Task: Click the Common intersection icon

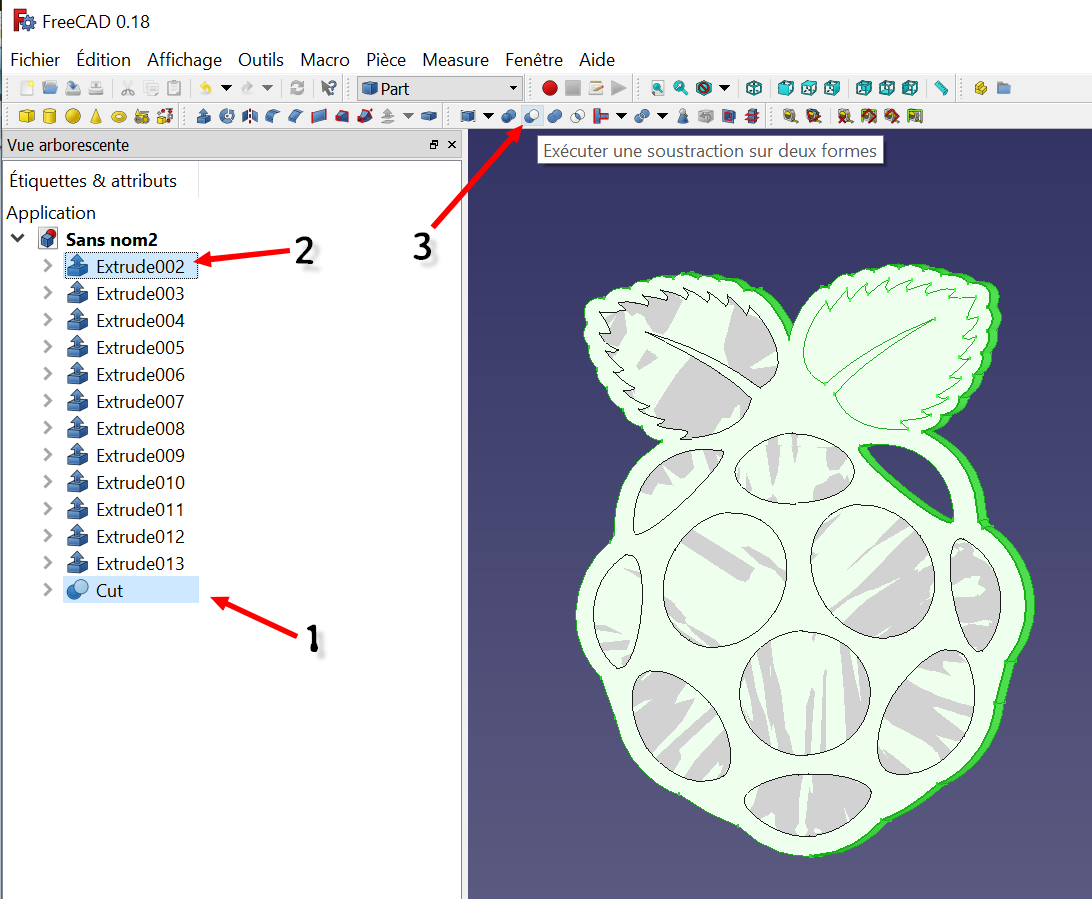Action: point(577,116)
